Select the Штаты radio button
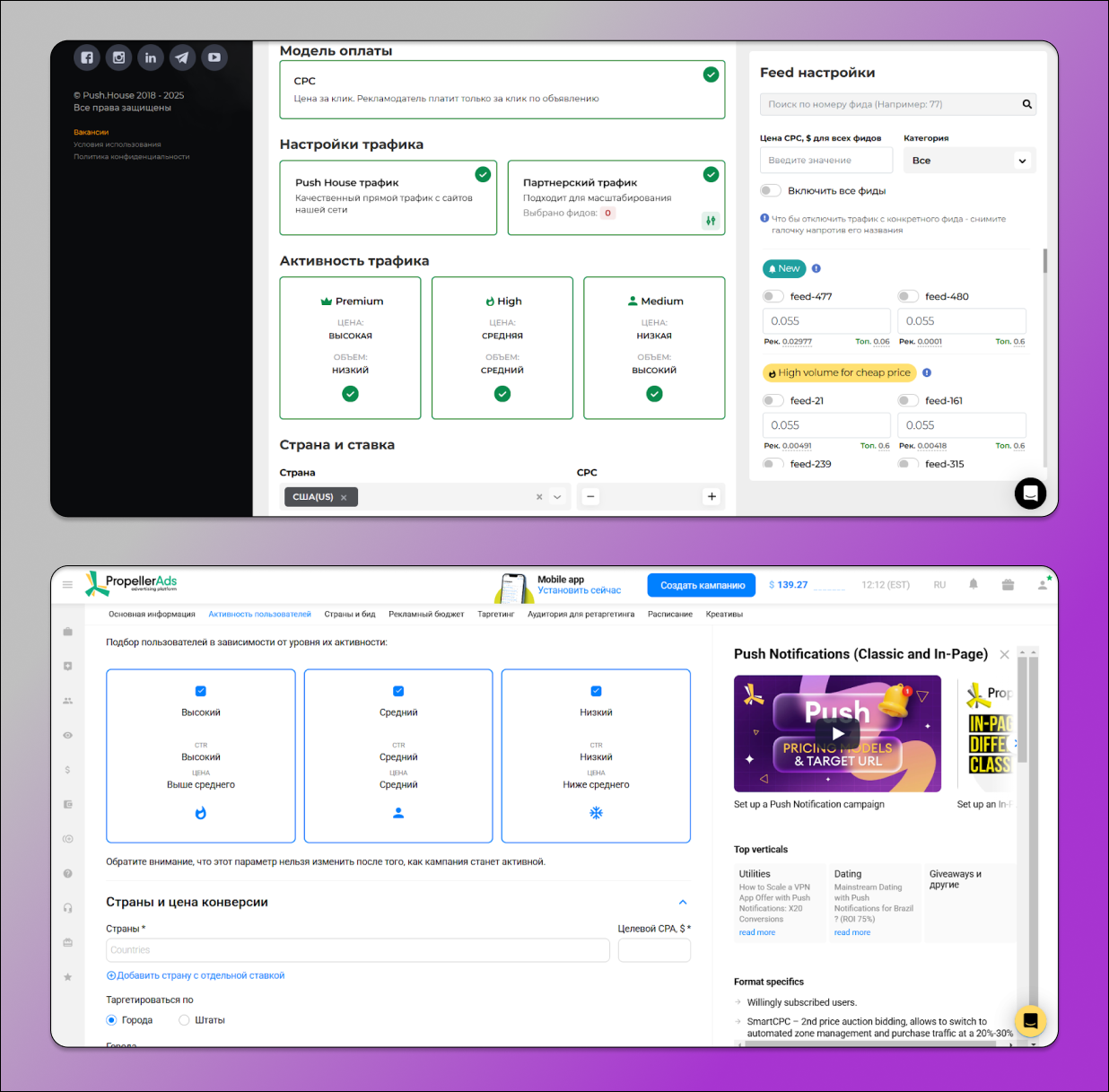Viewport: 1109px width, 1092px height. pos(184,1020)
